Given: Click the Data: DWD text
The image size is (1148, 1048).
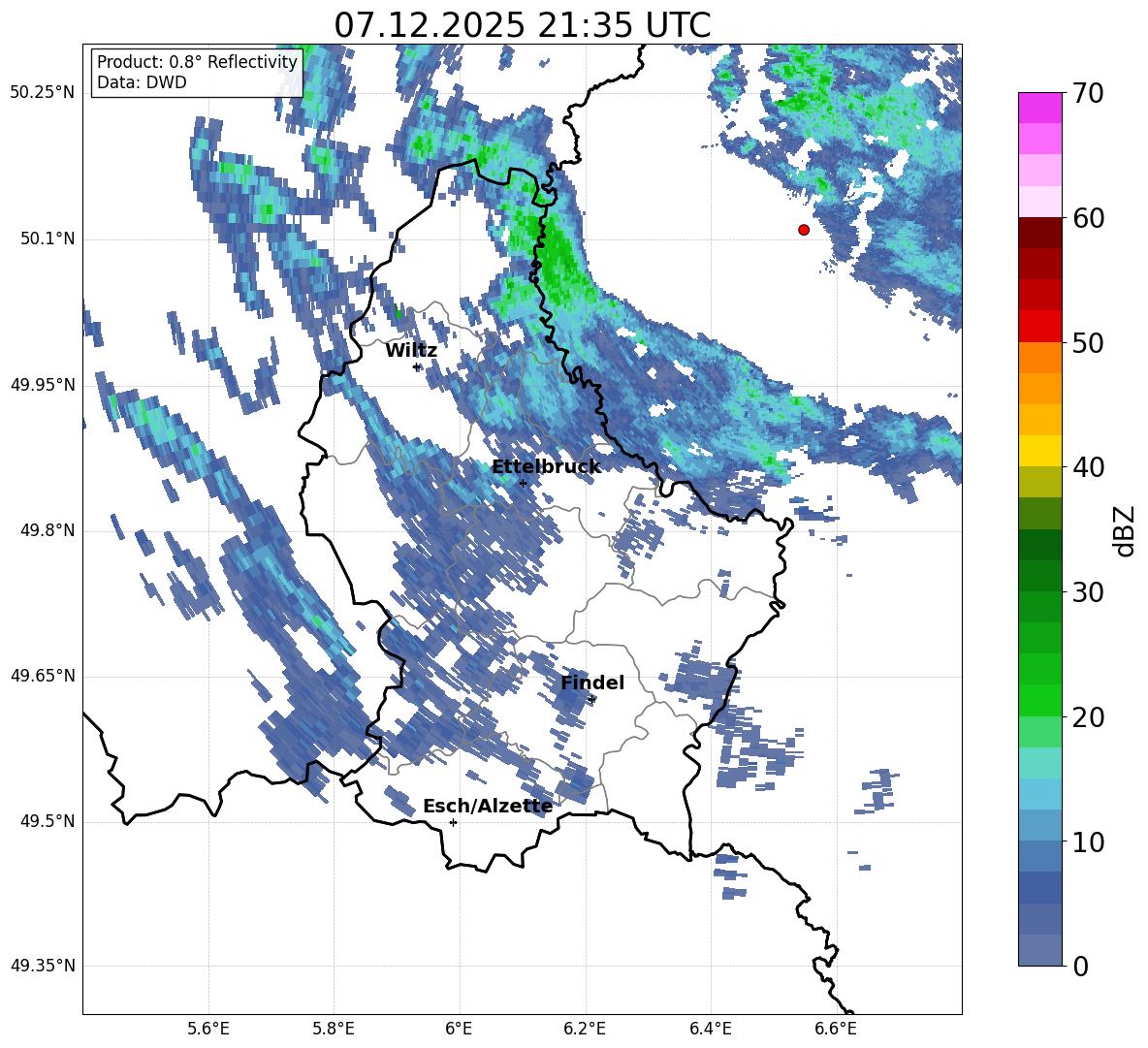Looking at the screenshot, I should (142, 82).
